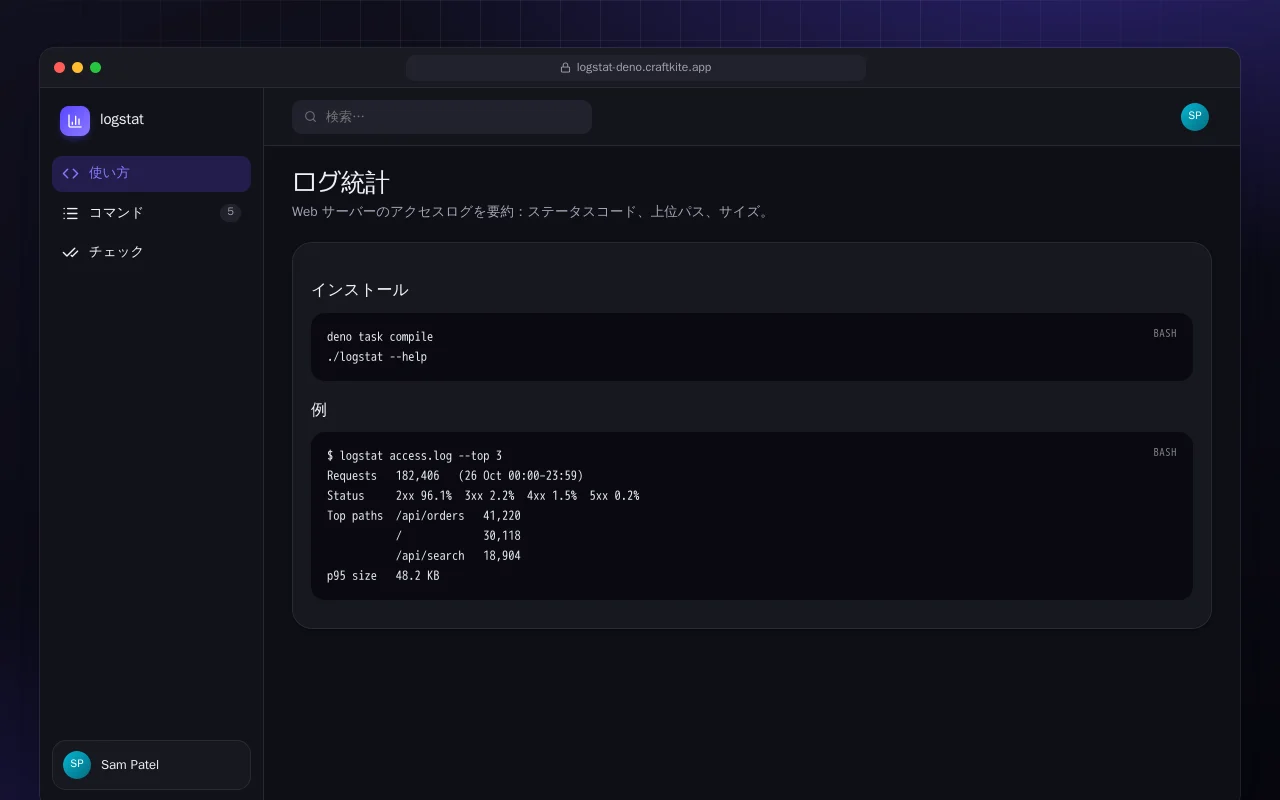Image resolution: width=1280 pixels, height=800 pixels.
Task: Click the Web サーバー description subtitle
Action: (532, 212)
